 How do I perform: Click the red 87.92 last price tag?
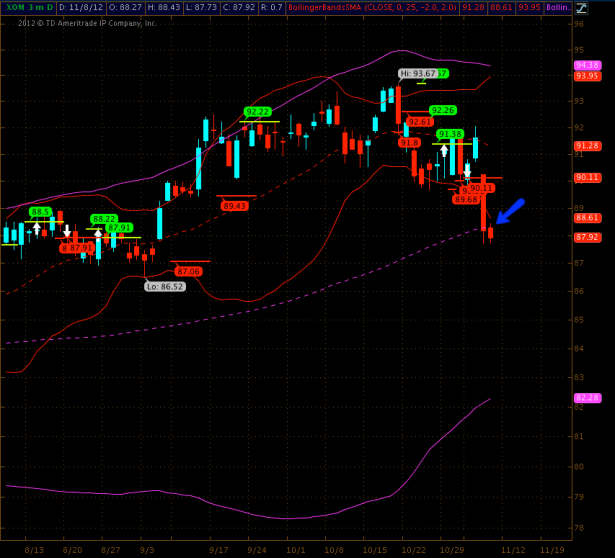[x=587, y=237]
